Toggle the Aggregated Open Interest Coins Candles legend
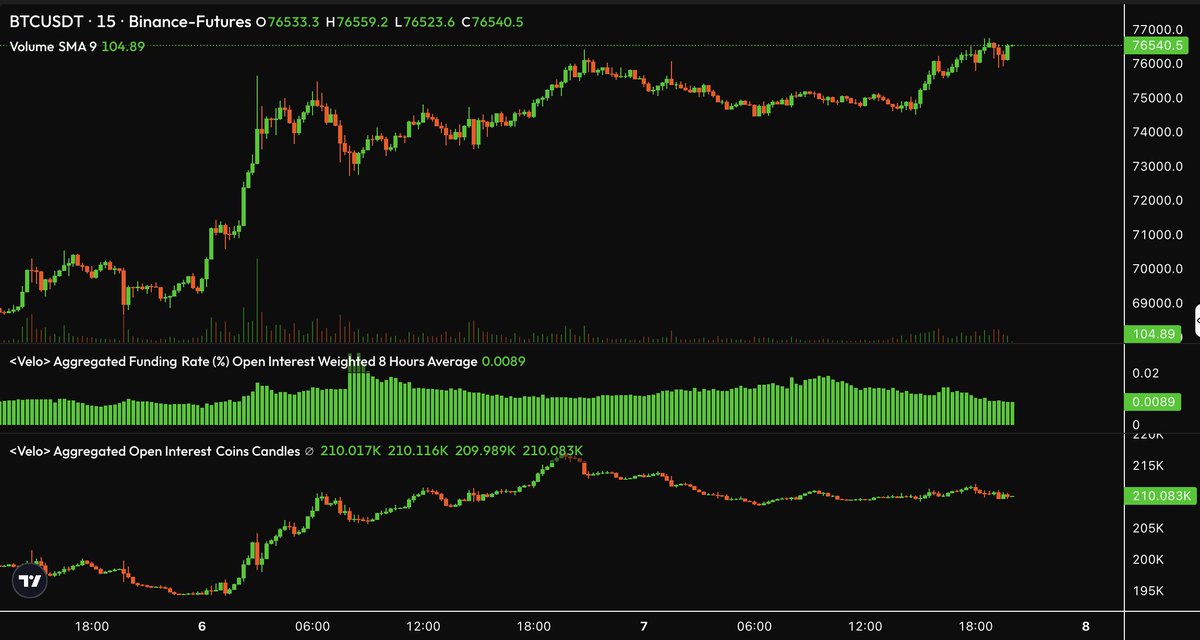 155,451
